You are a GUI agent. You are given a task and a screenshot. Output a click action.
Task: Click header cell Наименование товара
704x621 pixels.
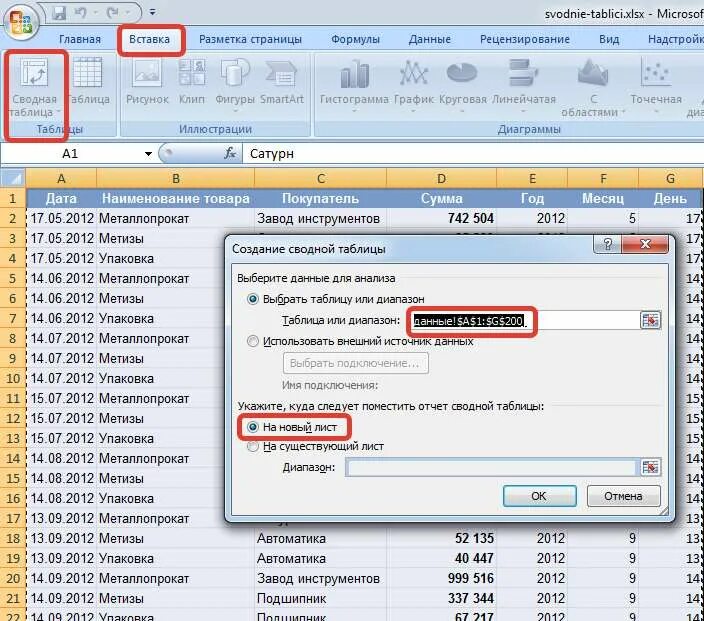(x=176, y=198)
